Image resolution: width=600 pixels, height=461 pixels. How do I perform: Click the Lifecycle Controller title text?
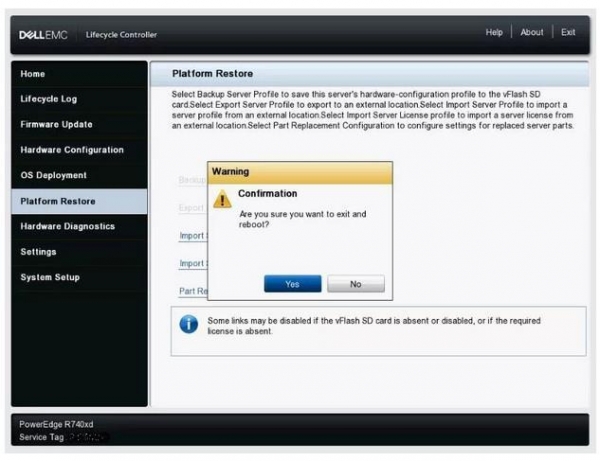point(121,35)
